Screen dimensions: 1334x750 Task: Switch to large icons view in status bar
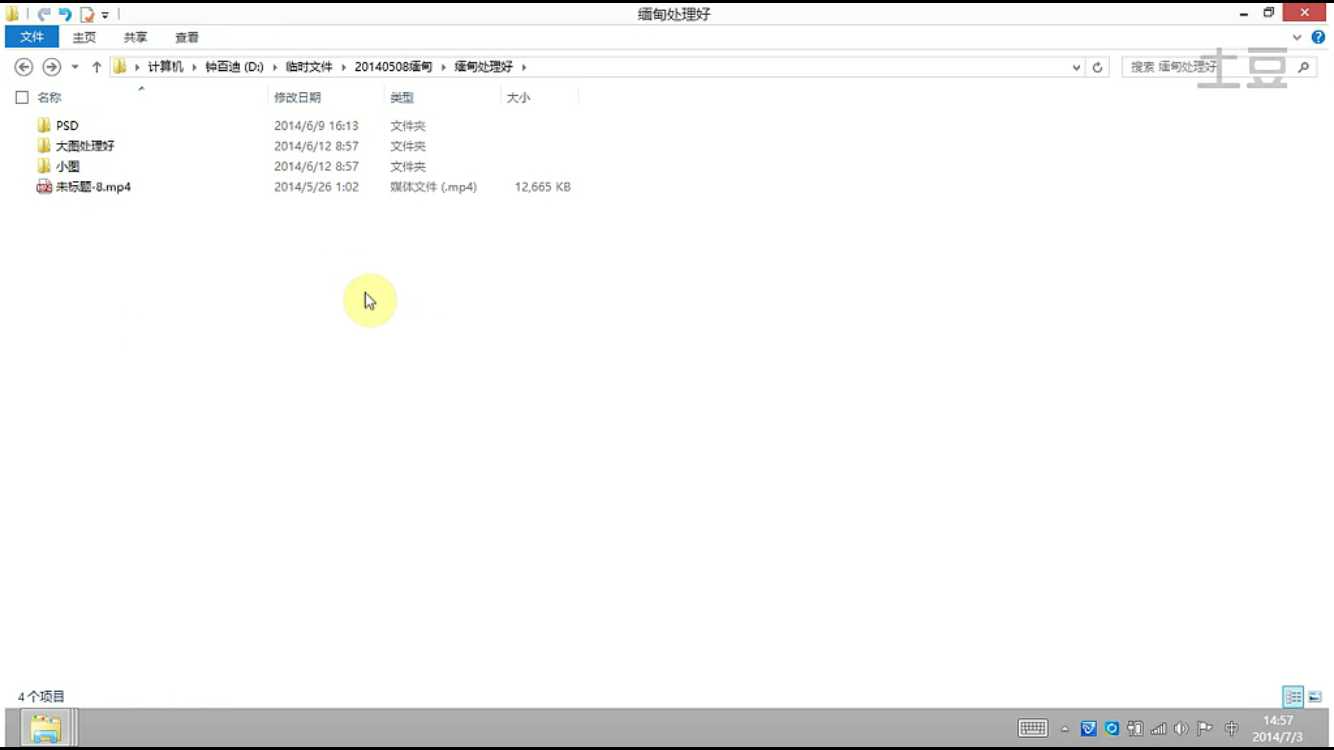[1315, 697]
